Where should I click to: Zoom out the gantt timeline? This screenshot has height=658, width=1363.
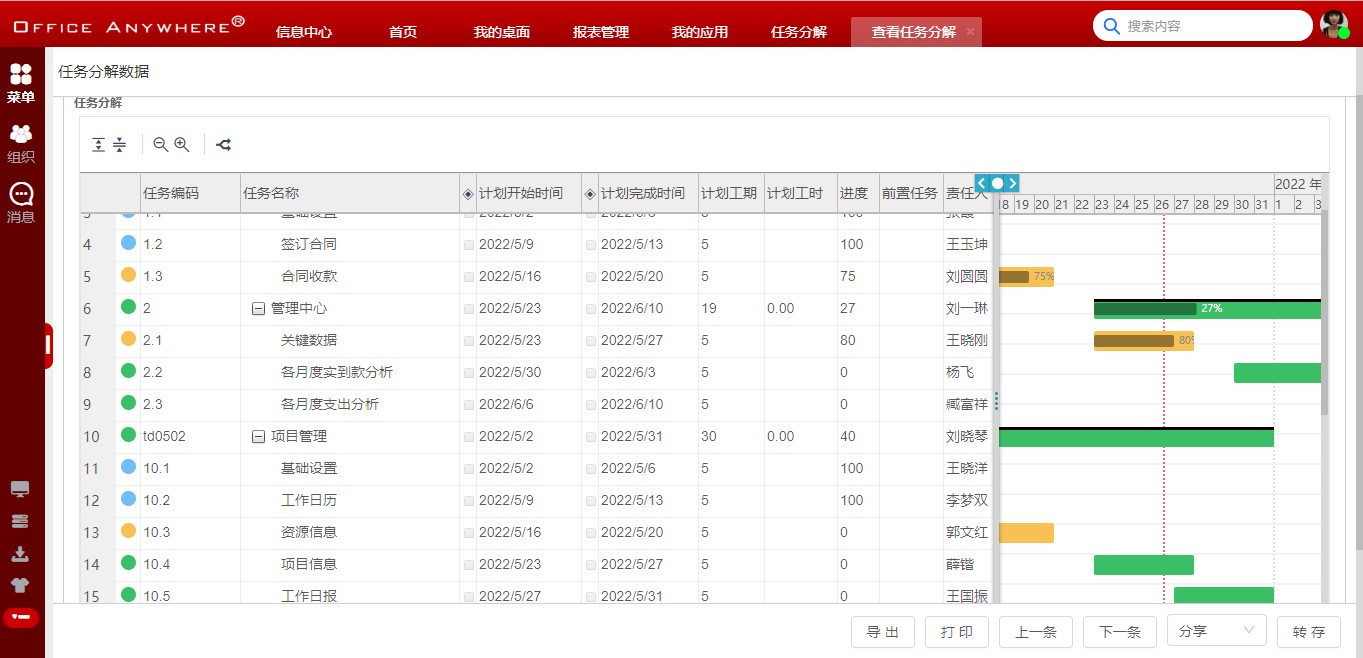[x=160, y=145]
